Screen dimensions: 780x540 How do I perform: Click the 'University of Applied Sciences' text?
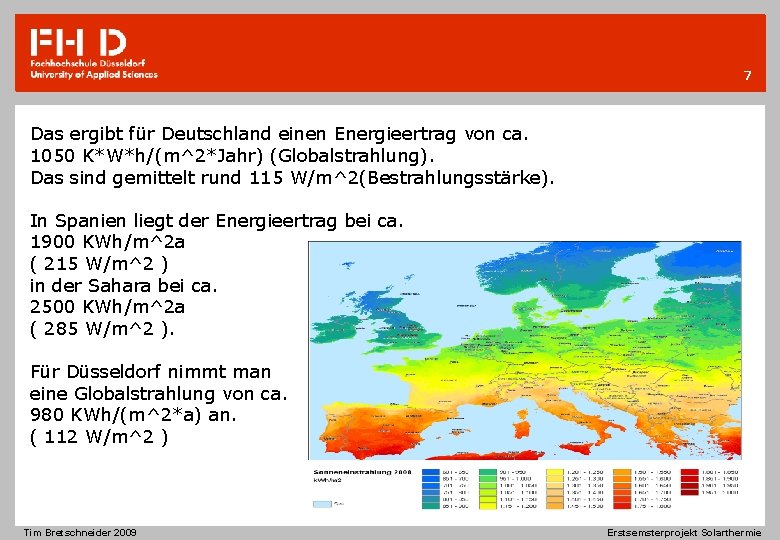tap(94, 75)
